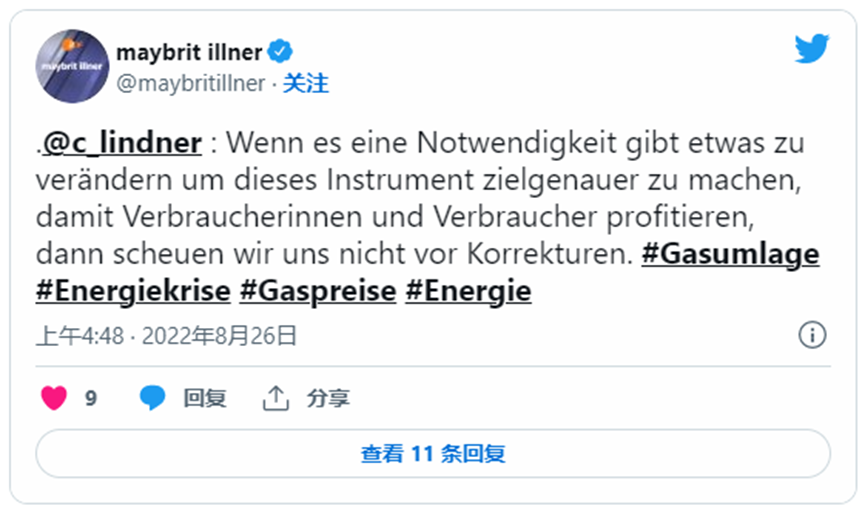The height and width of the screenshot is (509, 865).
Task: Click the @maybritillner handle
Action: (191, 84)
